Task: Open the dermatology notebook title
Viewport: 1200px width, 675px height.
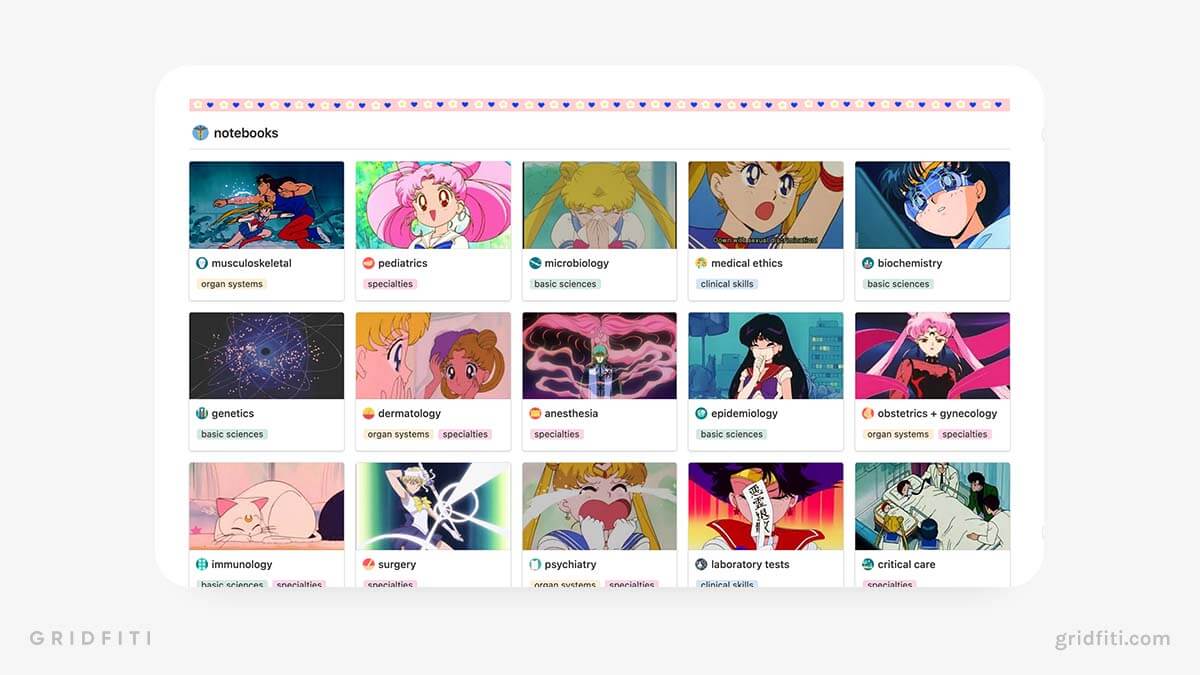Action: coord(409,414)
